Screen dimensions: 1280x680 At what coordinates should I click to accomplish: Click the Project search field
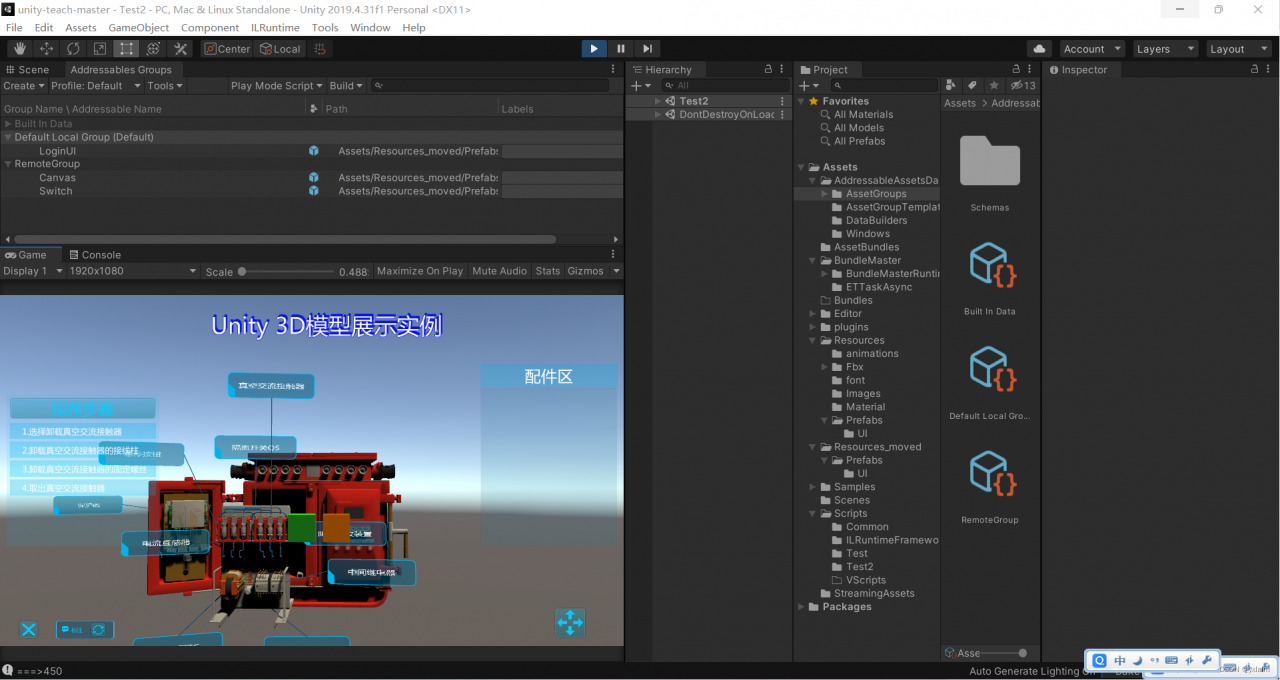(x=885, y=86)
